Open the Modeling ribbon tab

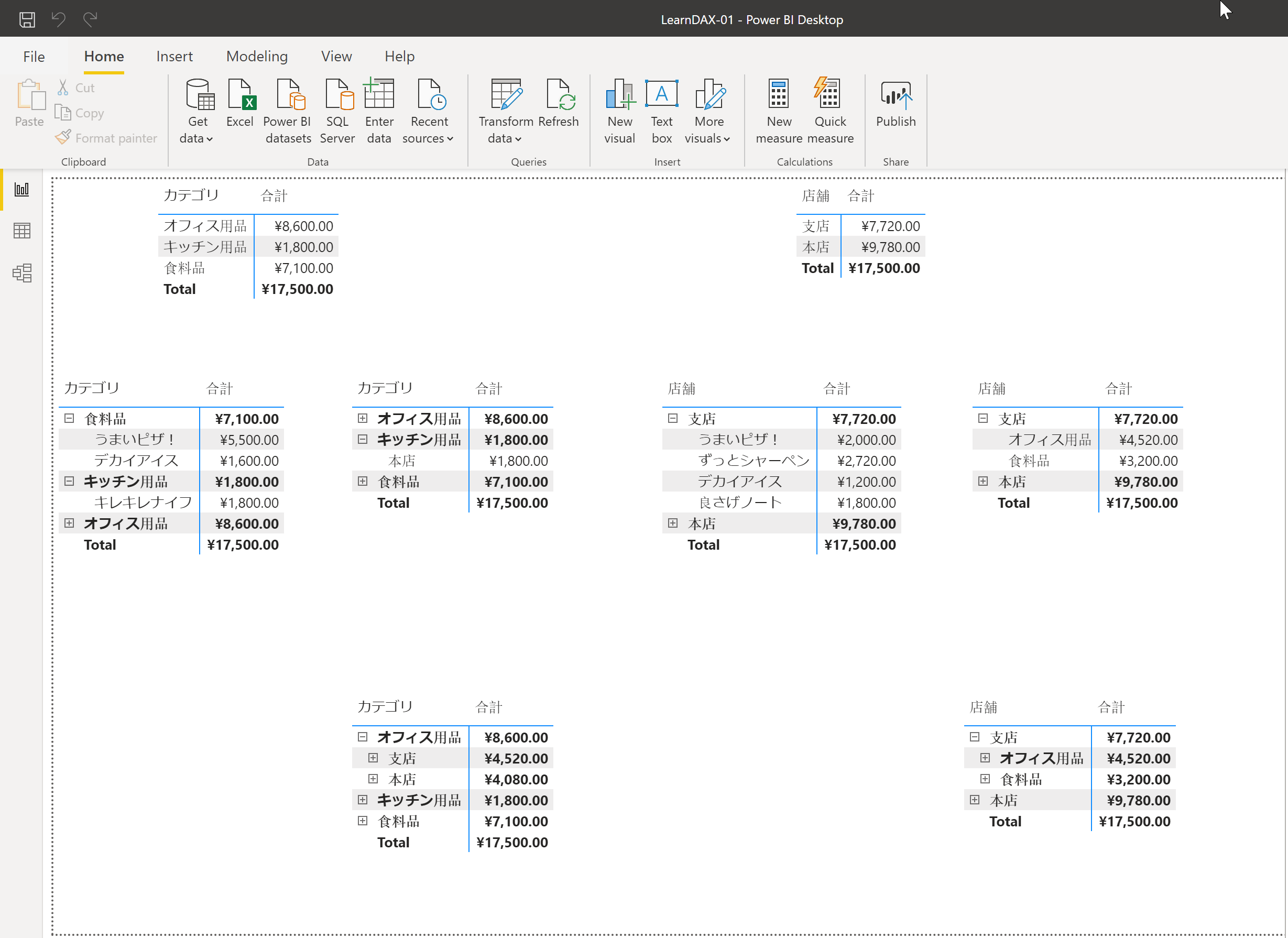(x=257, y=56)
